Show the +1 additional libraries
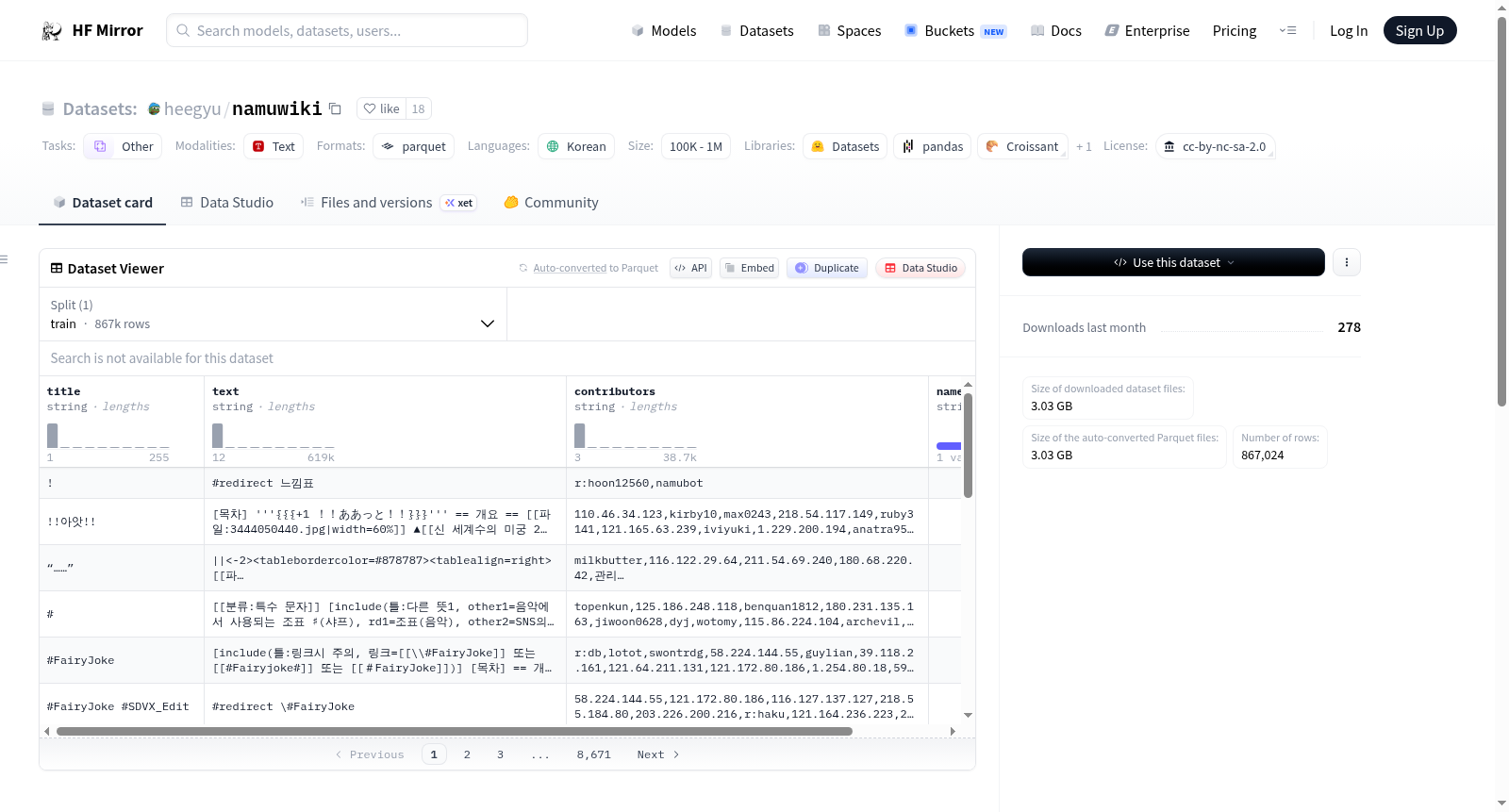The width and height of the screenshot is (1509, 812). coord(1084,146)
